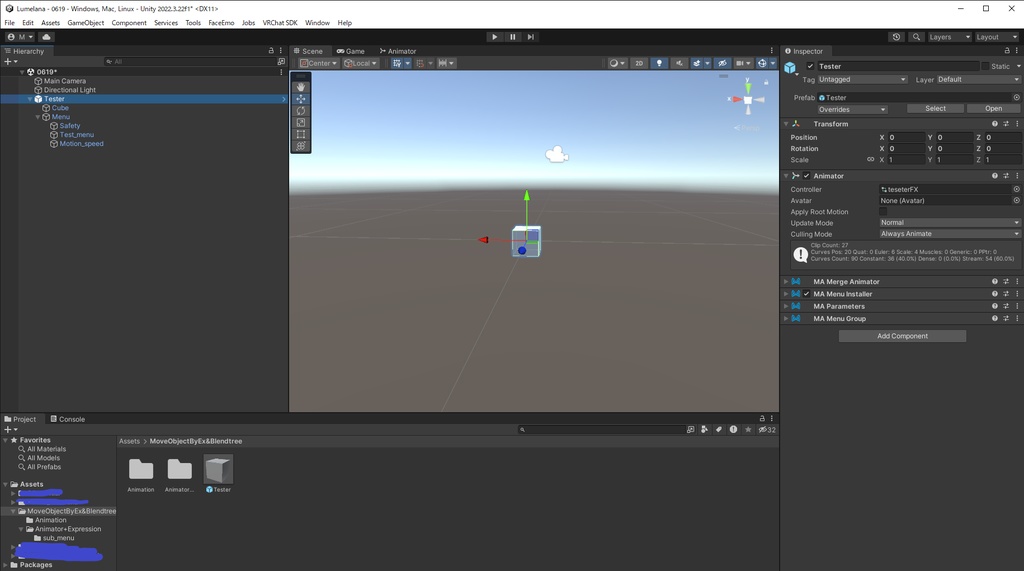Switch to the Game tab
The image size is (1024, 571).
pos(351,51)
